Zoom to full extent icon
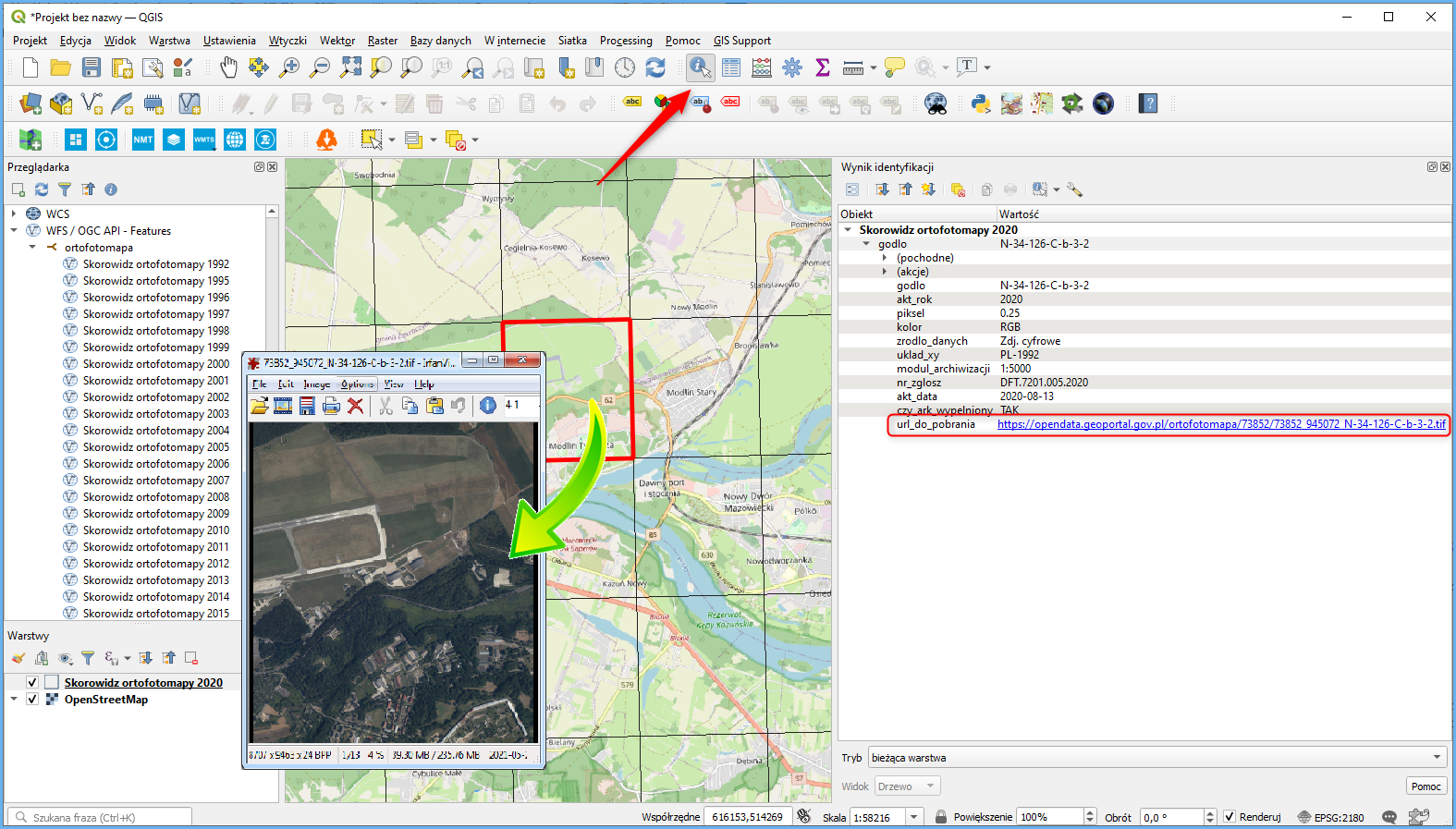Viewport: 1456px width, 829px height. (350, 67)
